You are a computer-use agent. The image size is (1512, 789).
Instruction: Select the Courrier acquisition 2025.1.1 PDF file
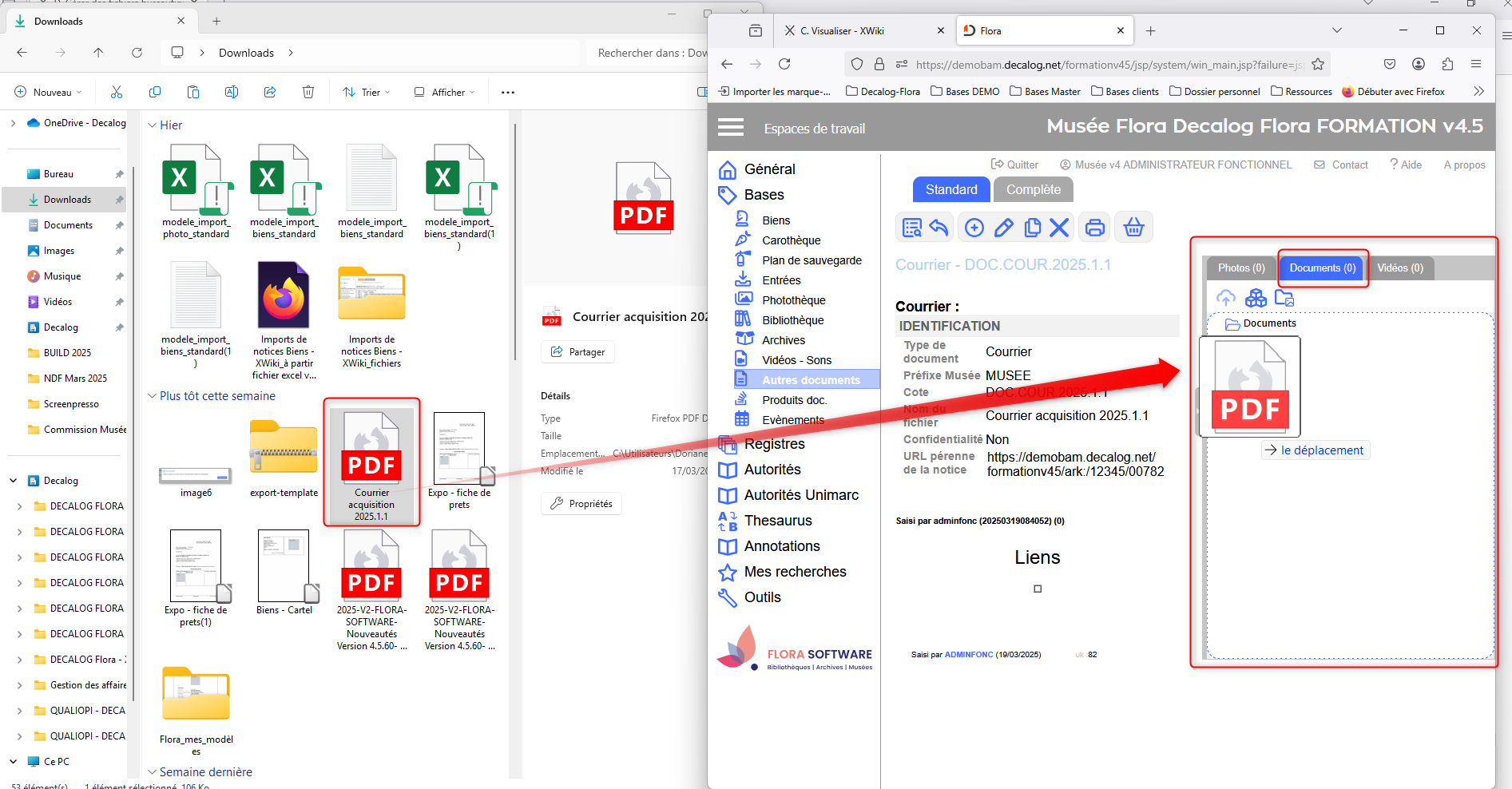(x=371, y=462)
